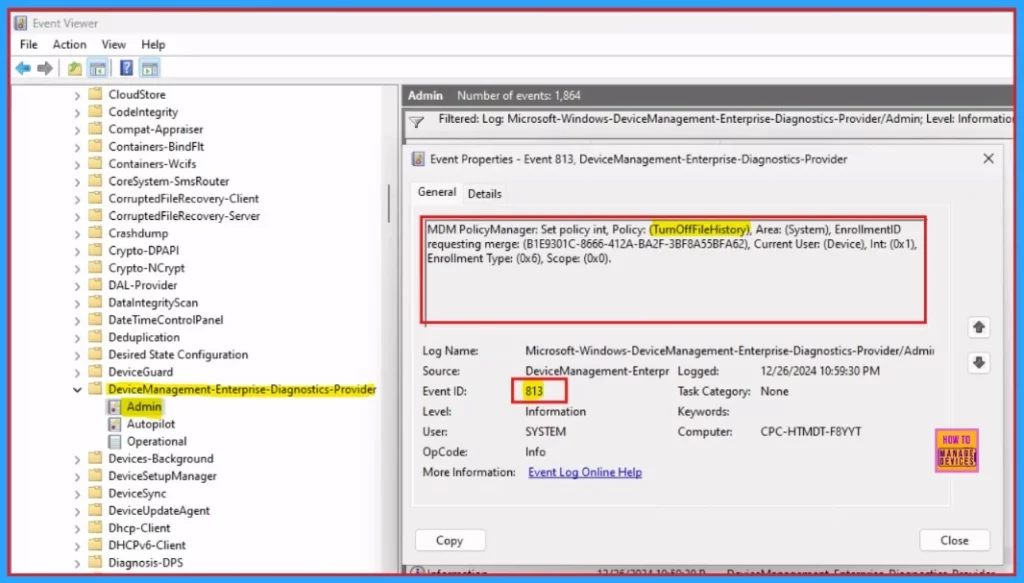
Task: Toggle the Action pane toolbar icon
Action: [150, 68]
